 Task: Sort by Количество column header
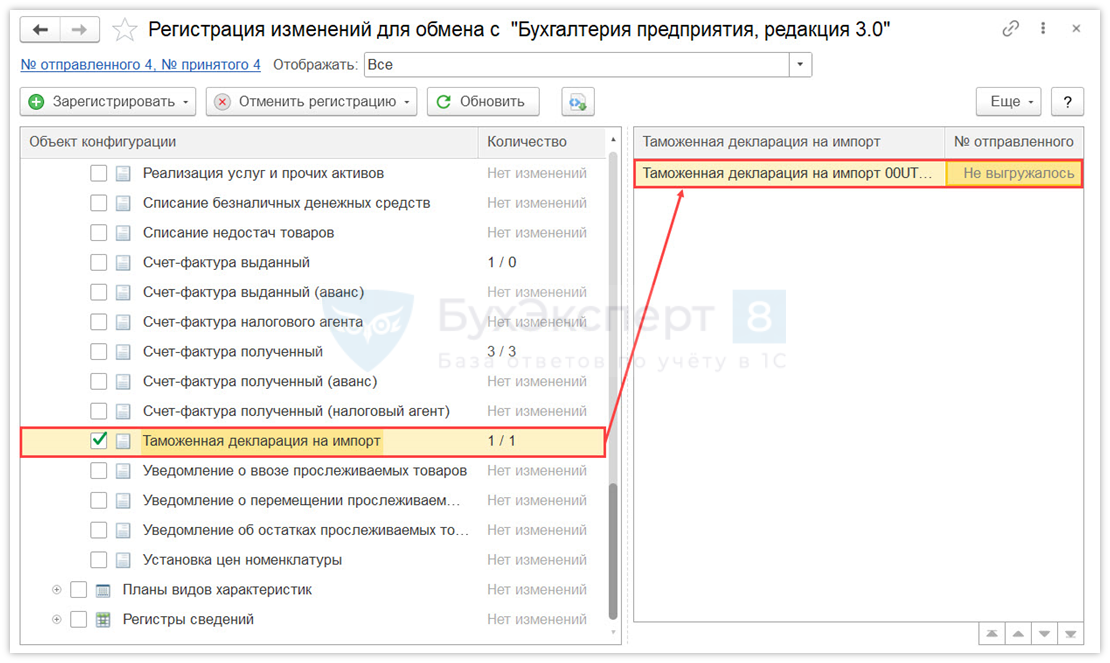click(x=542, y=142)
